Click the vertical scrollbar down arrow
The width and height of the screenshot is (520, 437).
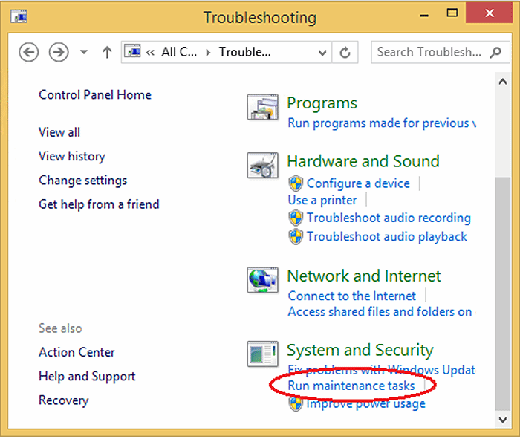click(503, 419)
